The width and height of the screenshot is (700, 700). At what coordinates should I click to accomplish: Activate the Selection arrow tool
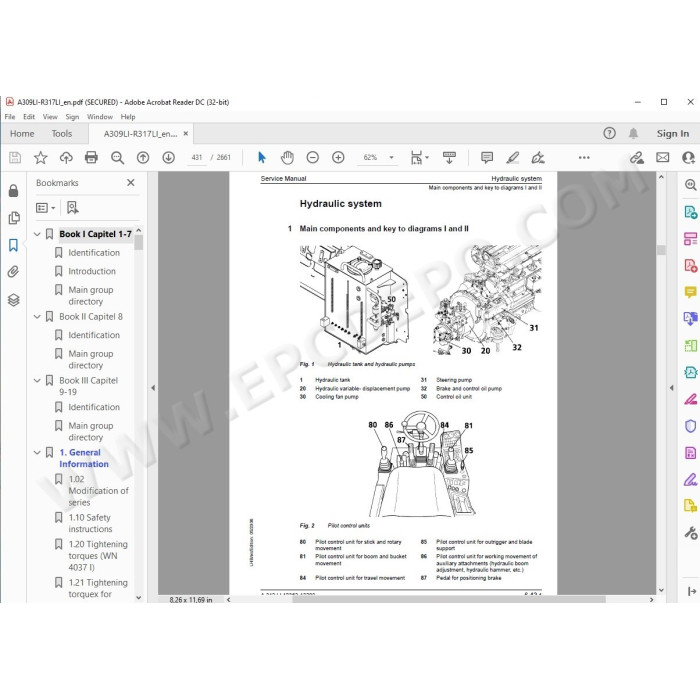coord(262,158)
